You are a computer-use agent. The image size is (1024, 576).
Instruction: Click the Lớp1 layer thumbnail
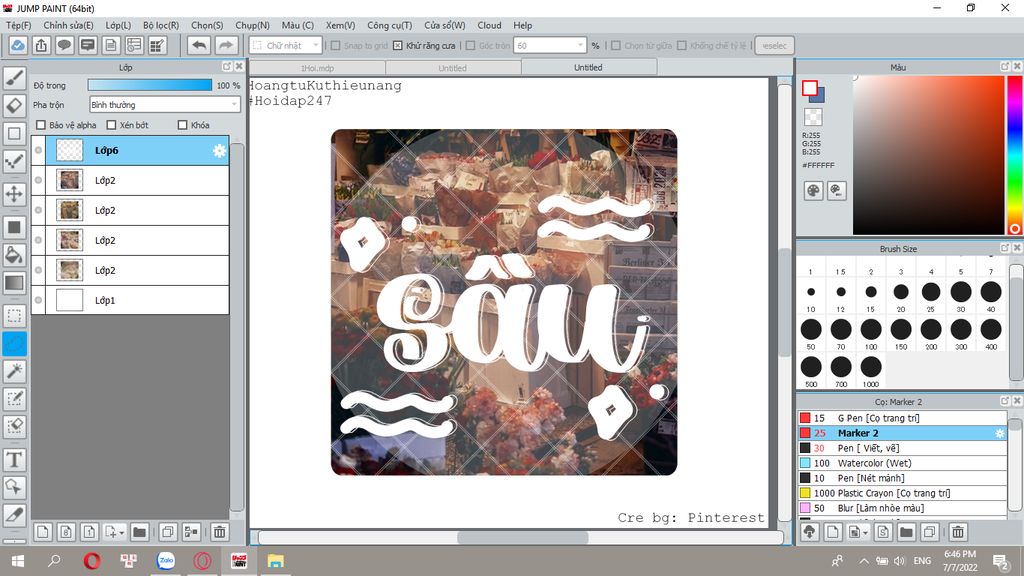[x=69, y=300]
